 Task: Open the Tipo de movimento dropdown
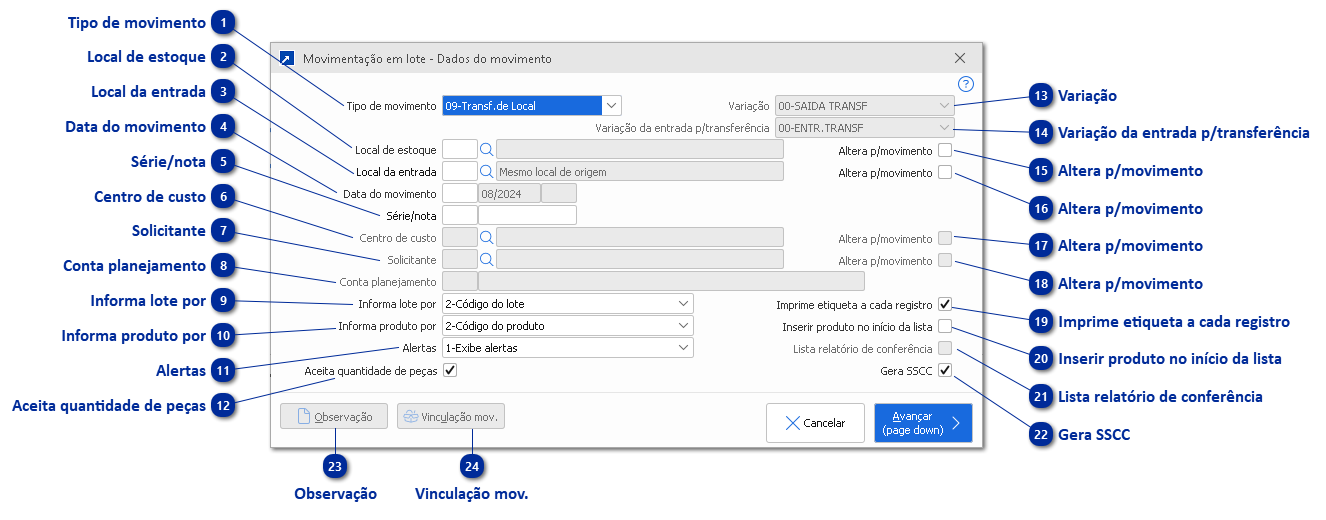click(x=612, y=105)
